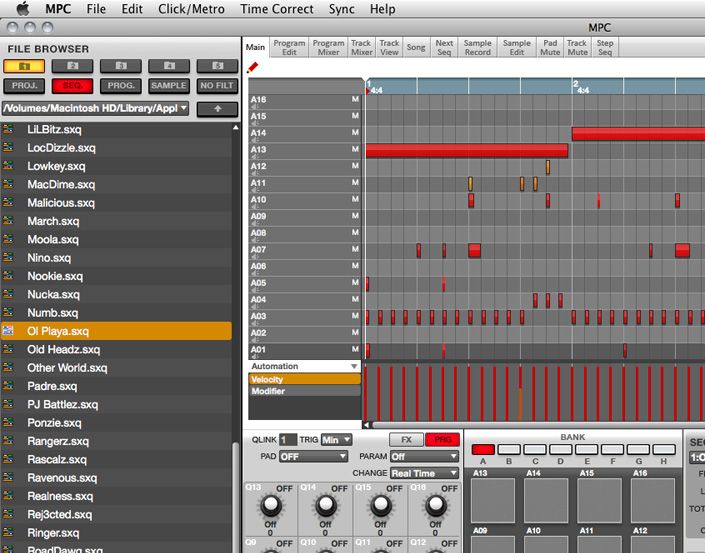Screen dimensions: 705x553
Task: Mute pad row A01
Action: 355,349
